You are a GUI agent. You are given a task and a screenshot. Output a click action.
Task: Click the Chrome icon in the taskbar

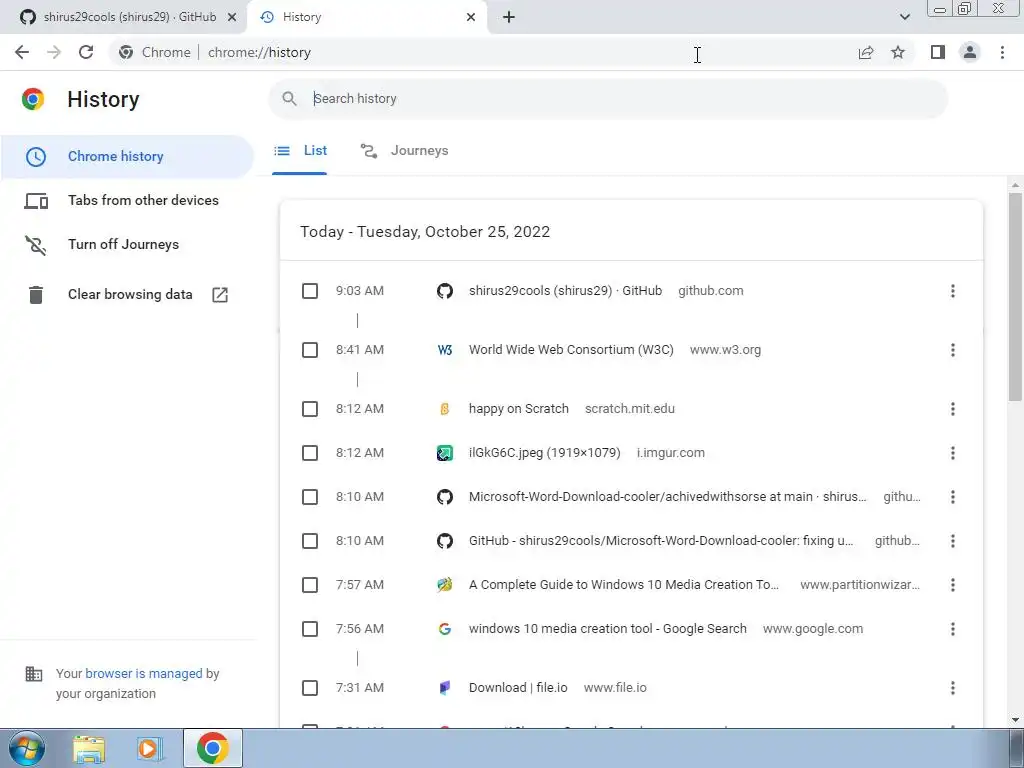pos(212,748)
